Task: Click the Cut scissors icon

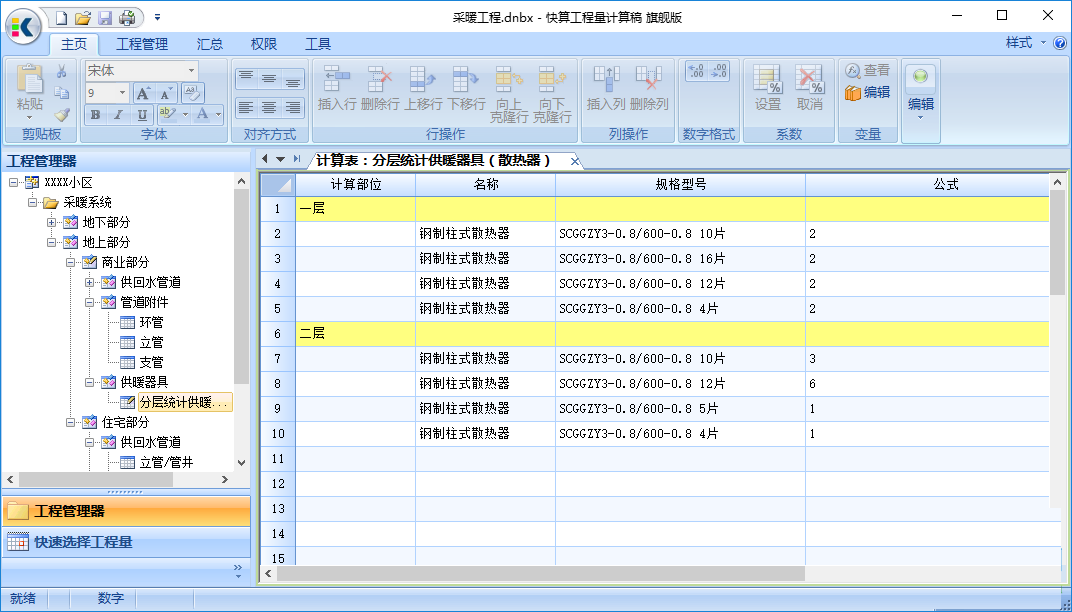Action: [62, 71]
